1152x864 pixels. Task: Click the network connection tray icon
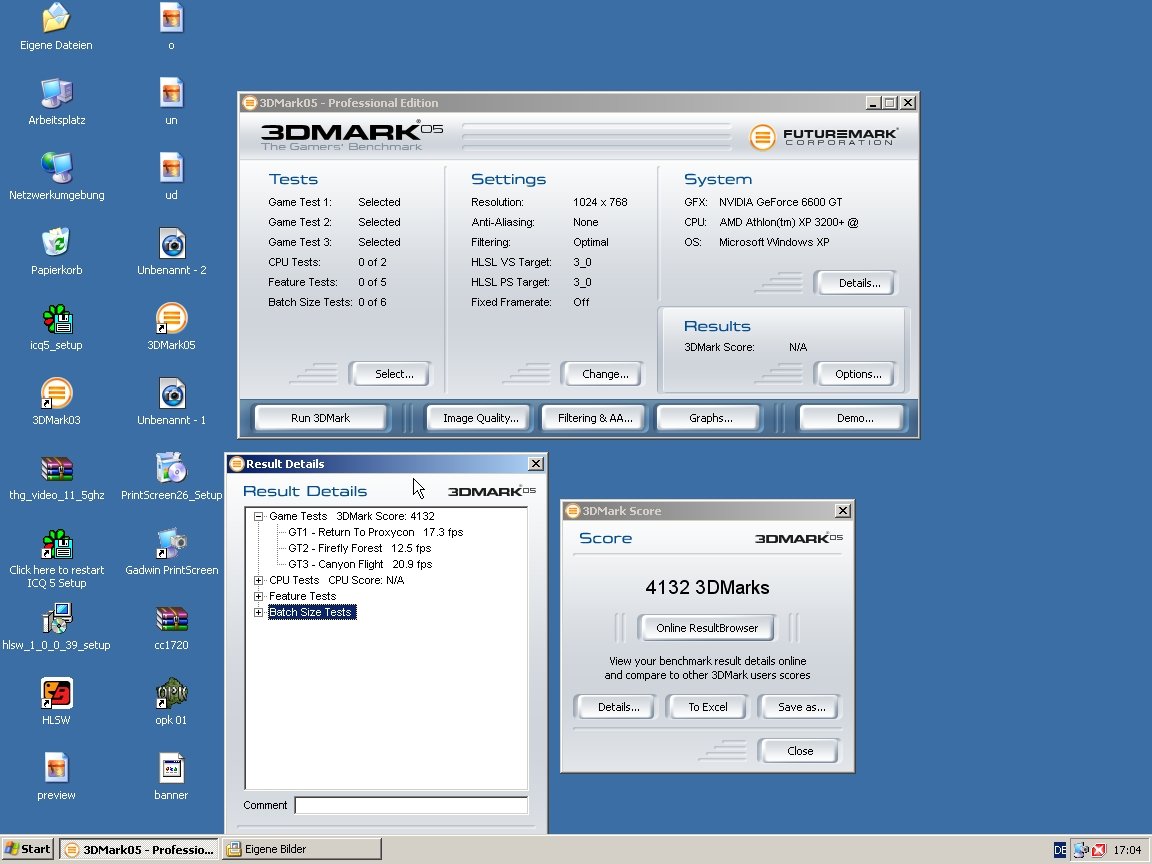tap(1081, 850)
